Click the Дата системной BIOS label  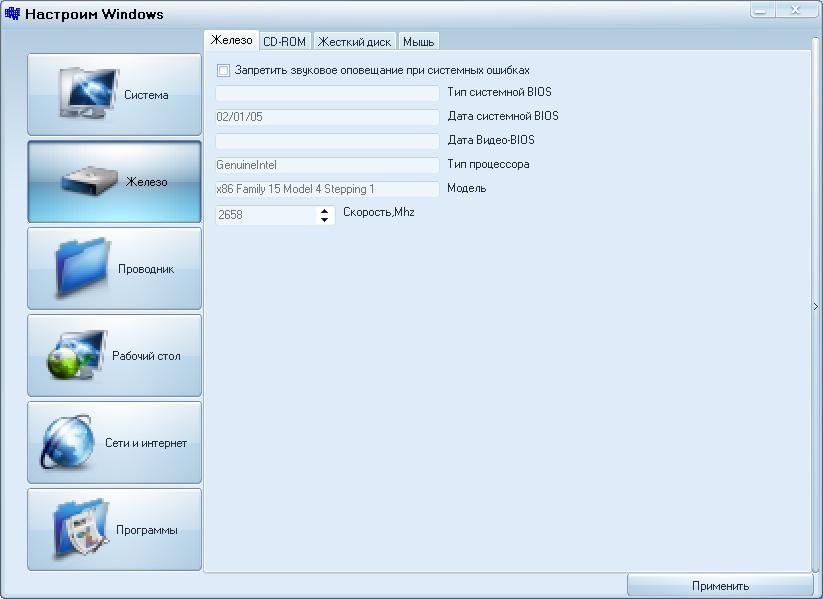click(503, 116)
